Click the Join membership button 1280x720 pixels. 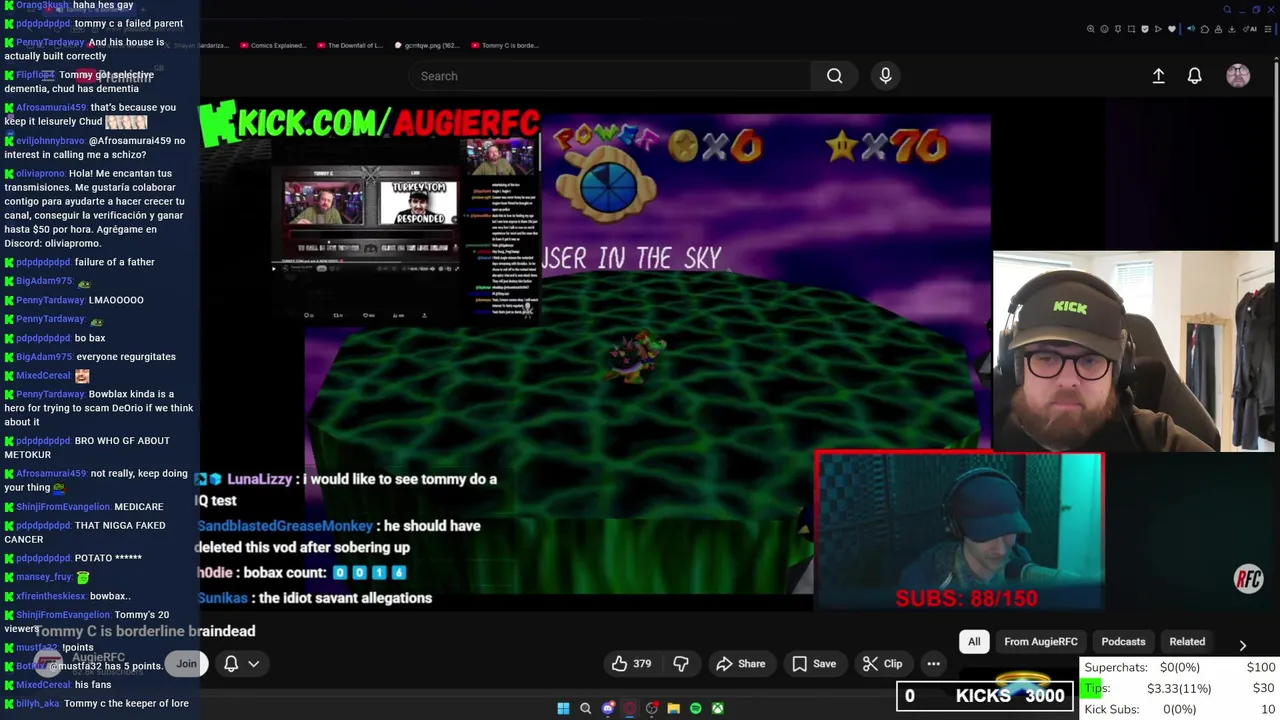[187, 664]
